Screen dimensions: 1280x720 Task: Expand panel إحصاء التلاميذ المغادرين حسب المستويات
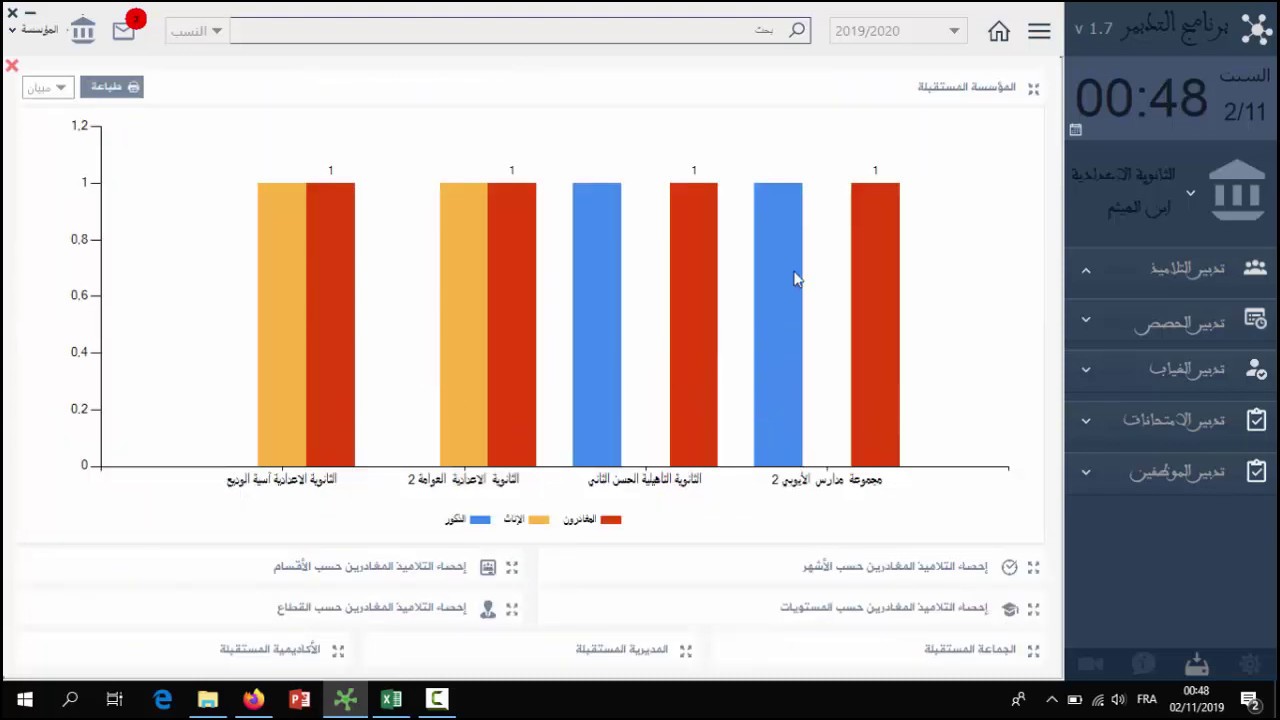pos(1033,608)
